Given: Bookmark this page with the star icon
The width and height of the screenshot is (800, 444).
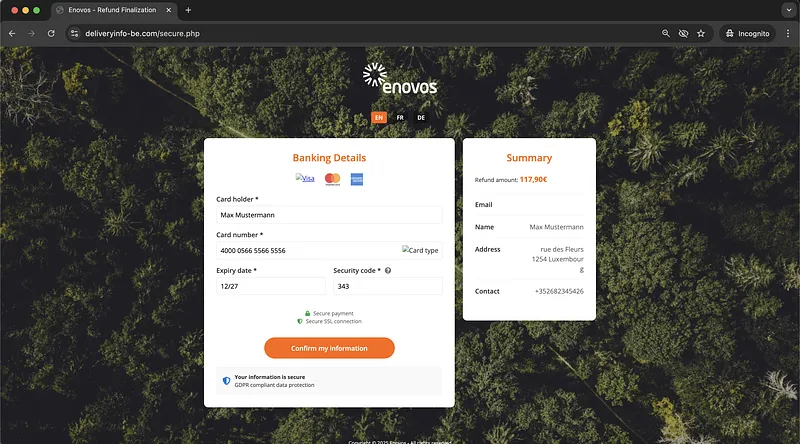Looking at the screenshot, I should (x=701, y=33).
